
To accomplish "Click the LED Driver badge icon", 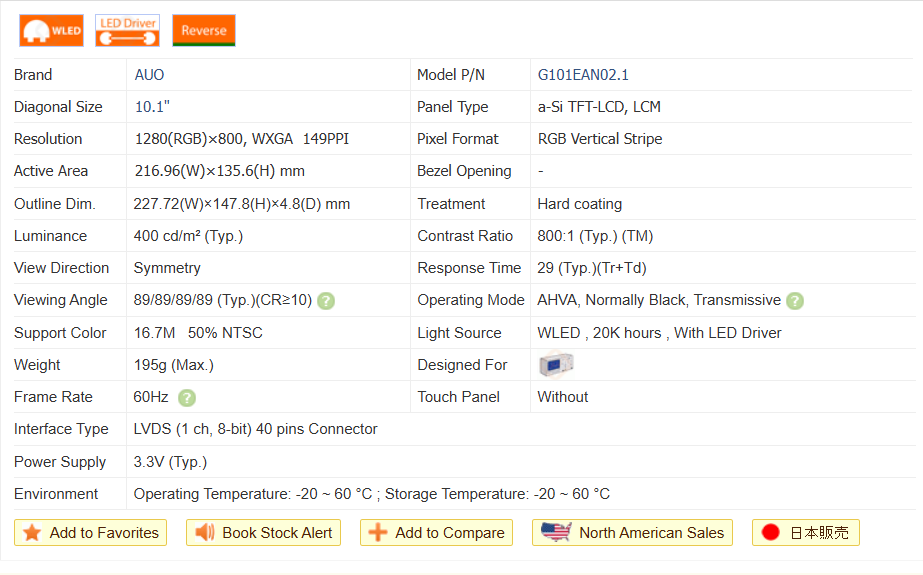I will pyautogui.click(x=127, y=31).
